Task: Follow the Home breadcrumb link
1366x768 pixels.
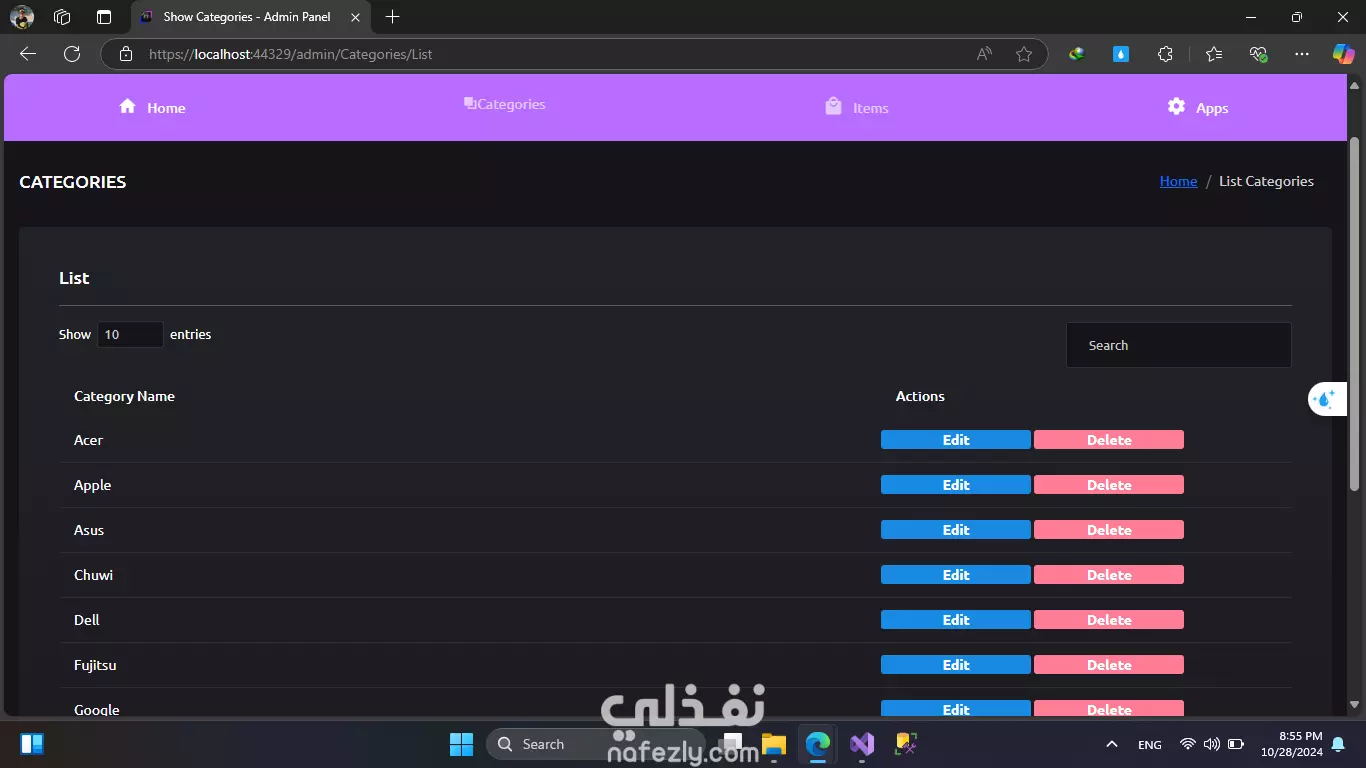Action: (x=1178, y=181)
